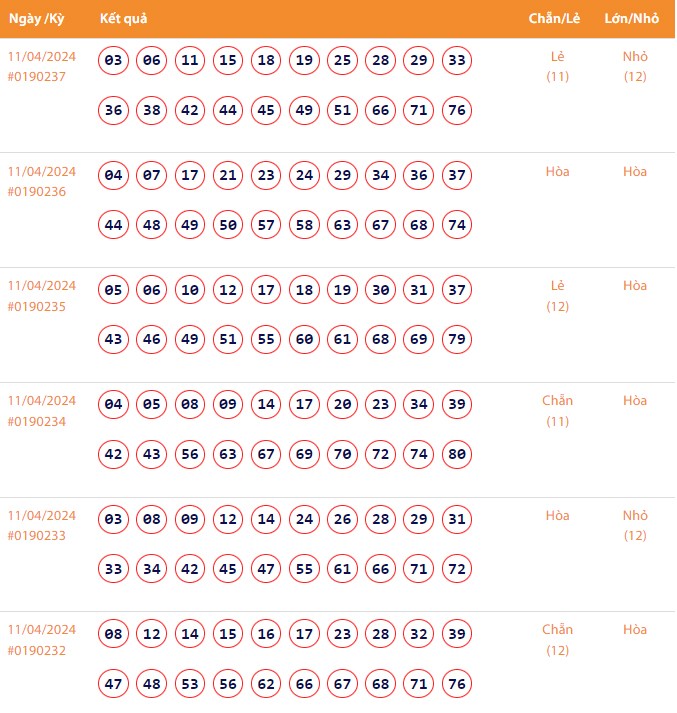
Task: Click draw number #0190234
Action: [x=36, y=422]
